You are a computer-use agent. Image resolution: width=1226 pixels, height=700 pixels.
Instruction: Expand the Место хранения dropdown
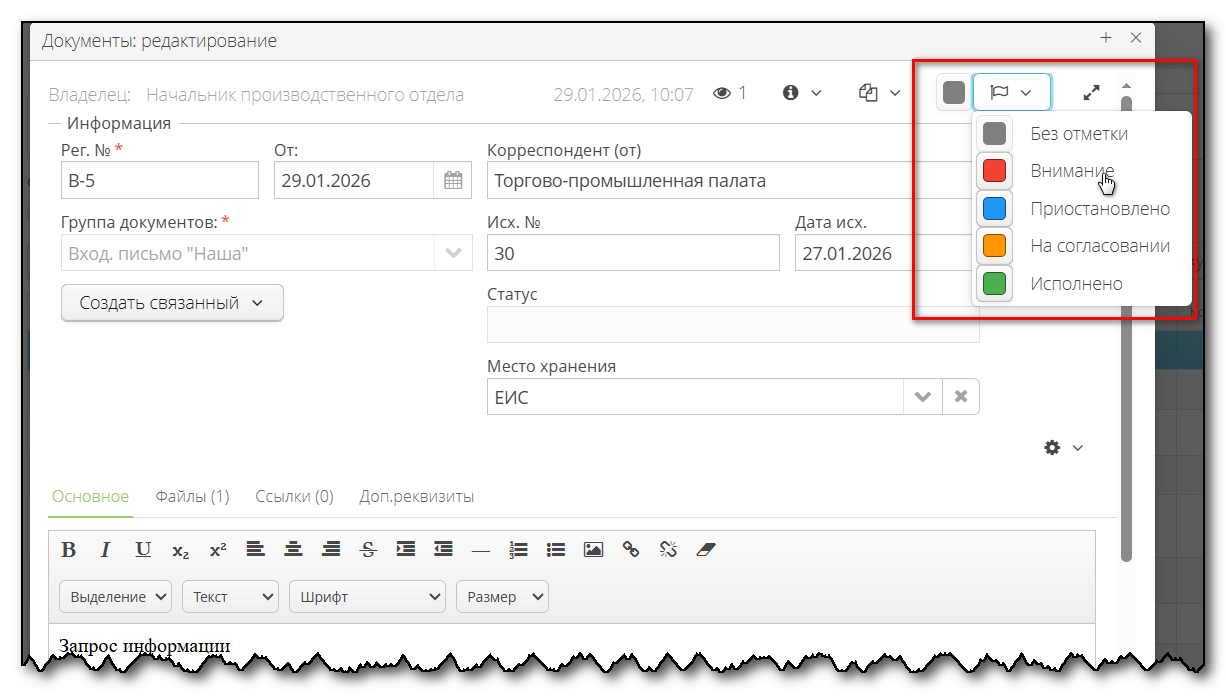point(922,396)
